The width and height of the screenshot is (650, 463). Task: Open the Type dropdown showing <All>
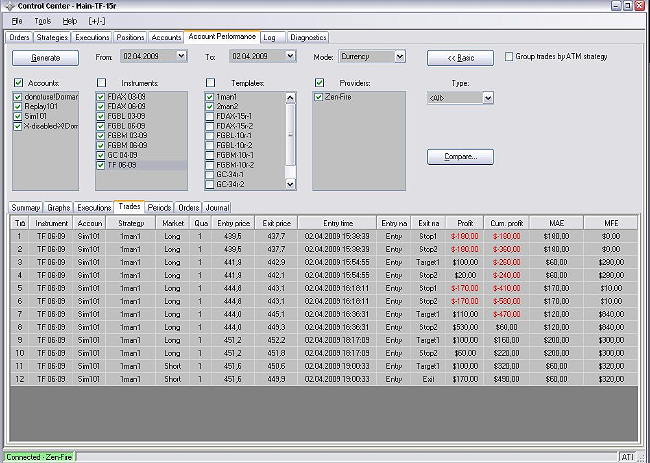click(x=488, y=98)
